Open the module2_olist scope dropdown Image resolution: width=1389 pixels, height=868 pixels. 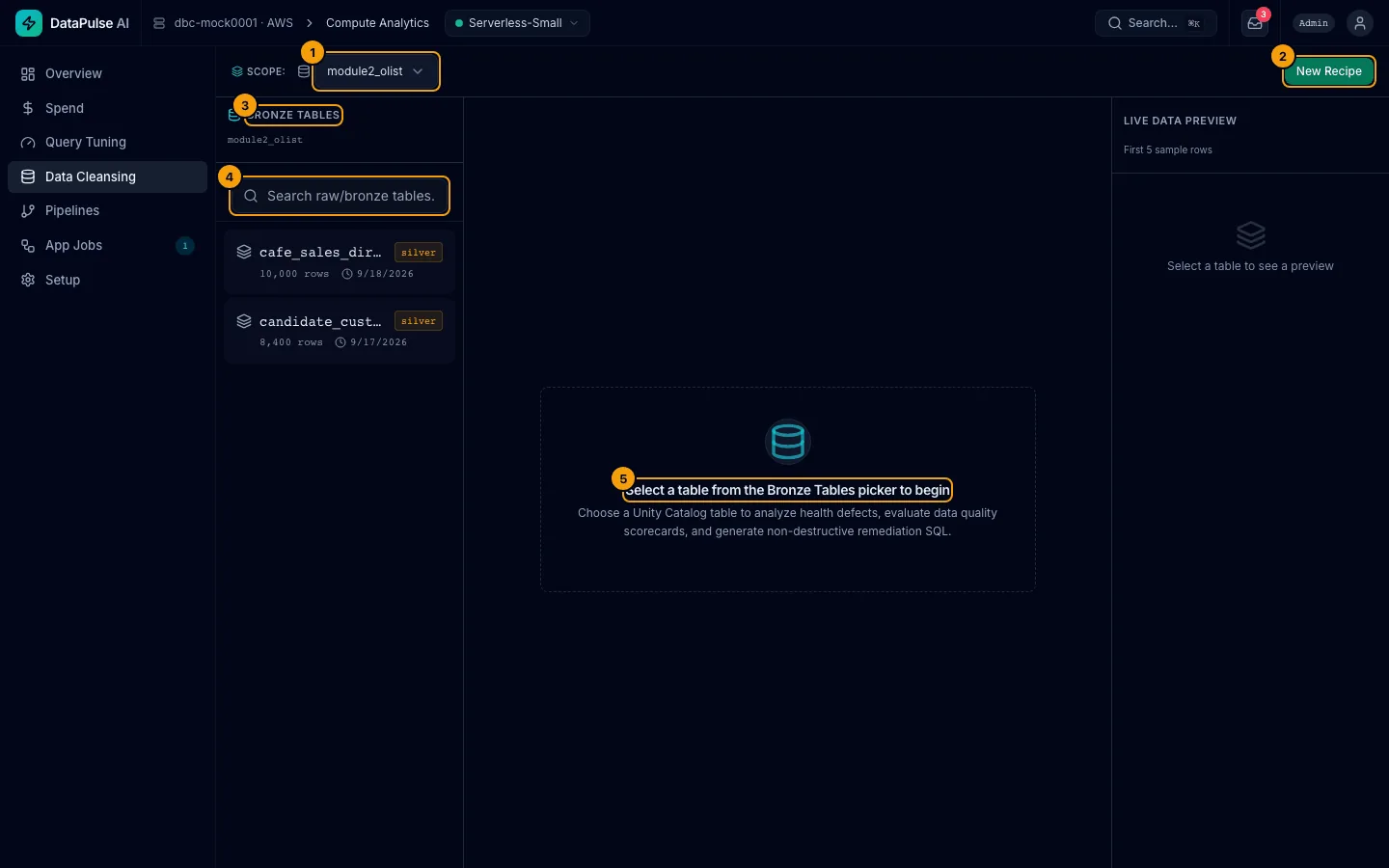coord(375,71)
